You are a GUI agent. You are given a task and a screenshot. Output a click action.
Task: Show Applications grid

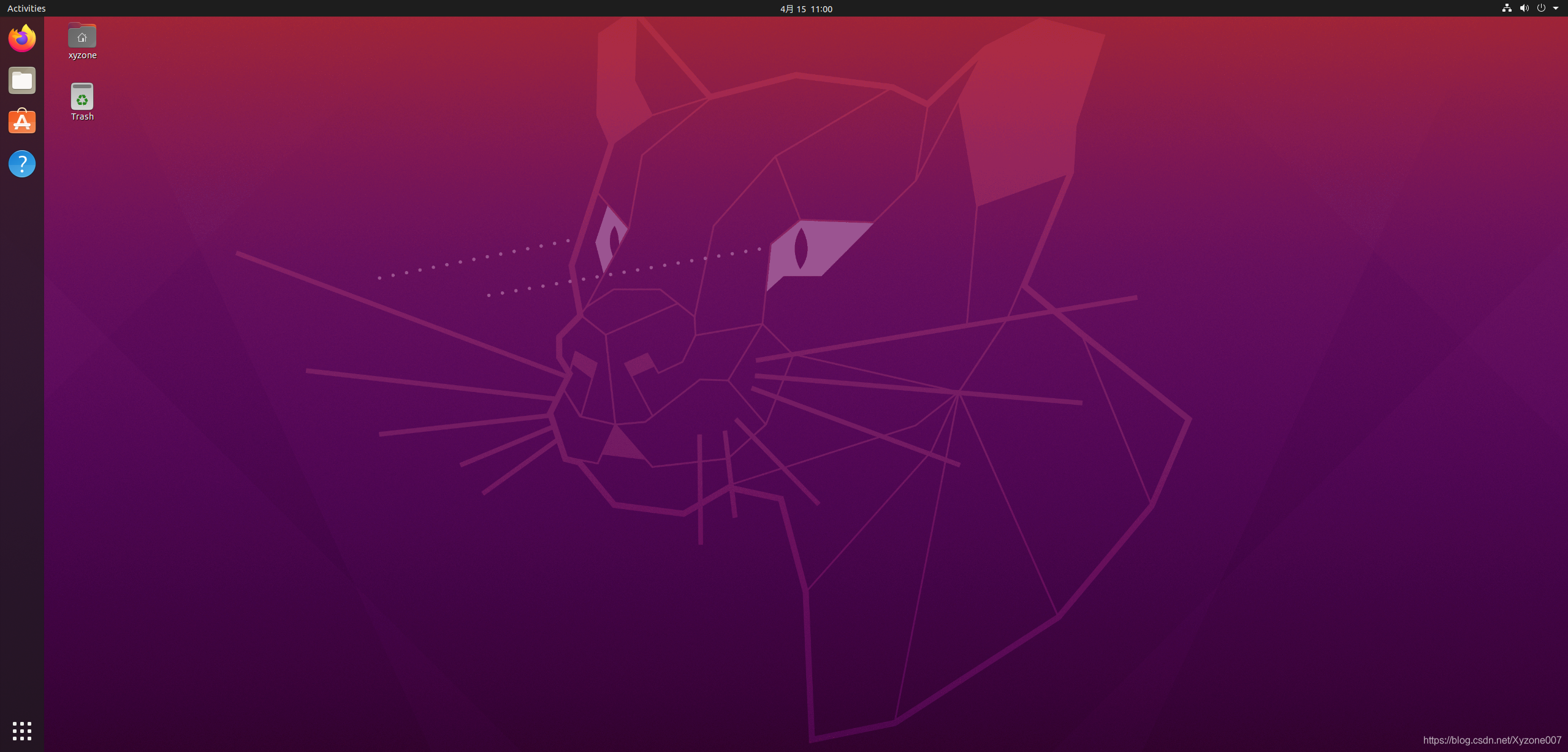(22, 731)
